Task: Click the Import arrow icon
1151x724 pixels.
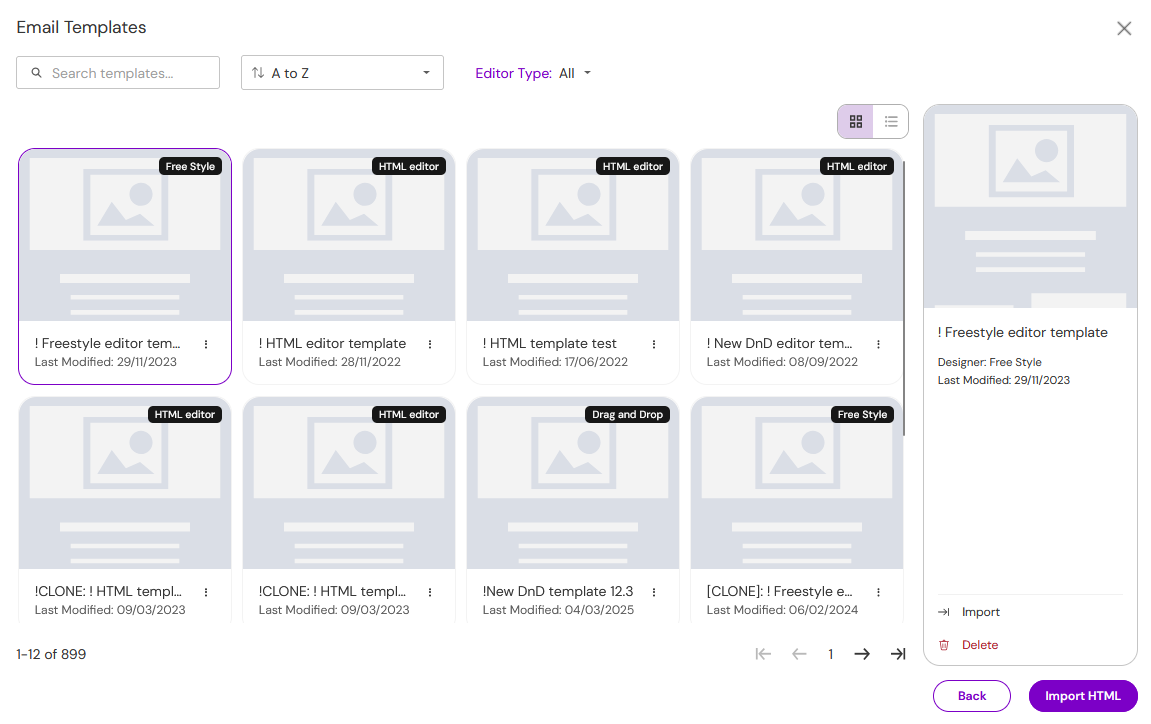Action: 944,612
